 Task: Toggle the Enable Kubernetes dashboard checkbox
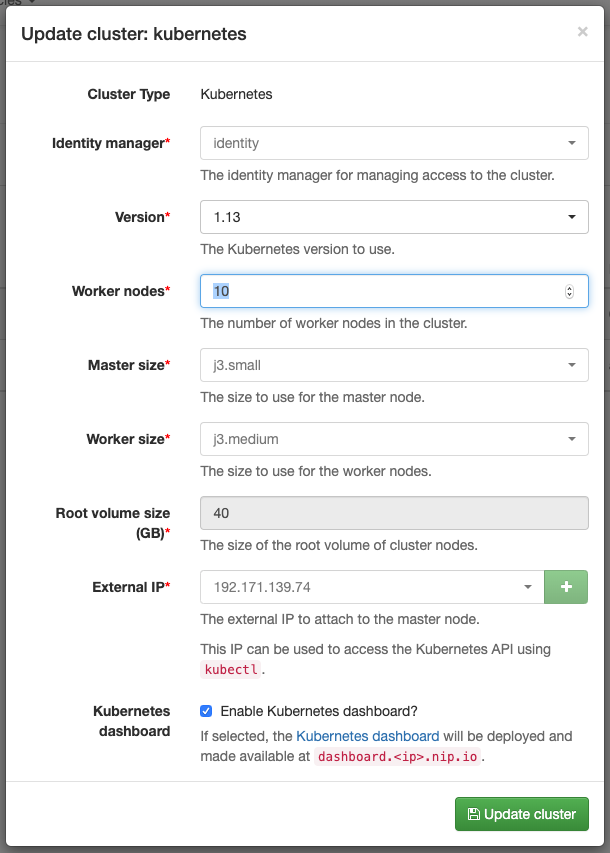206,711
